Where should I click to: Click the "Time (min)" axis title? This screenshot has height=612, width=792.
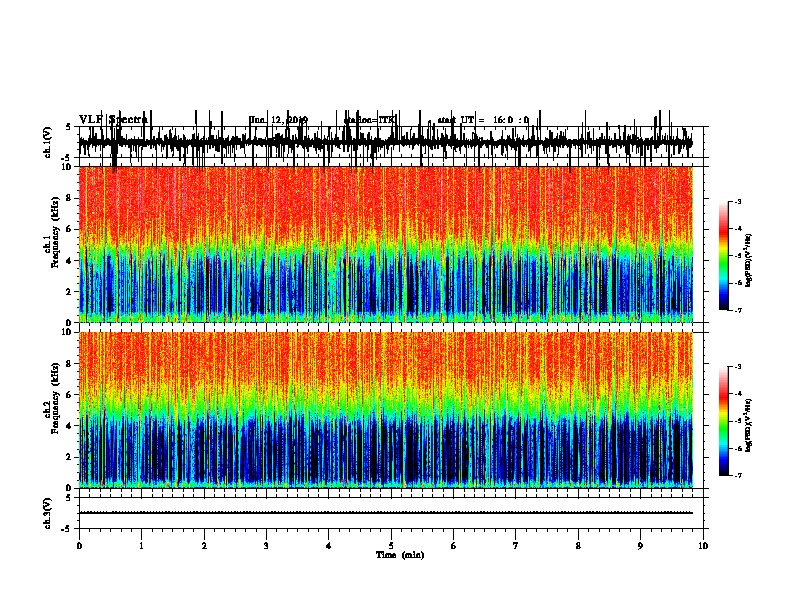tap(400, 555)
